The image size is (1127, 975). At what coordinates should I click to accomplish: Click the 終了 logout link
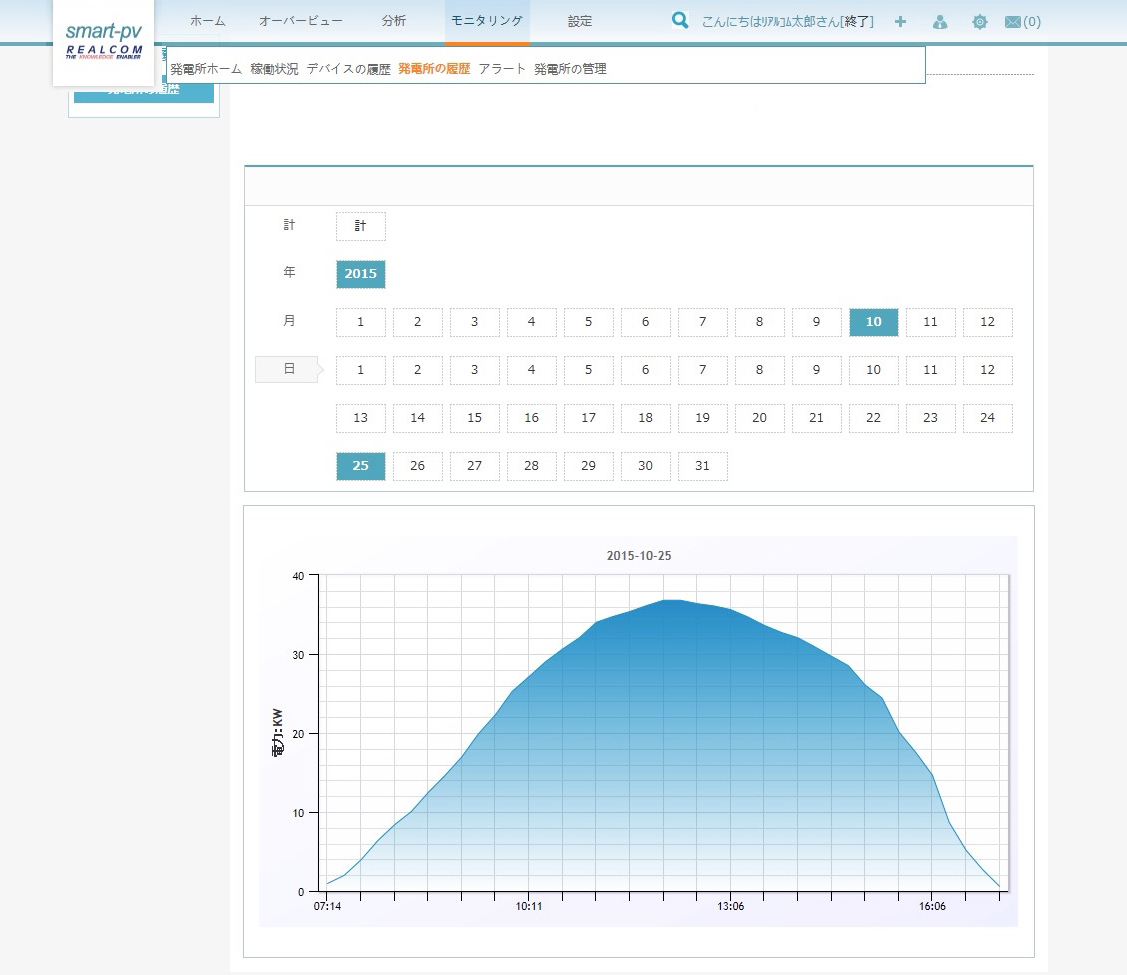pyautogui.click(x=857, y=22)
